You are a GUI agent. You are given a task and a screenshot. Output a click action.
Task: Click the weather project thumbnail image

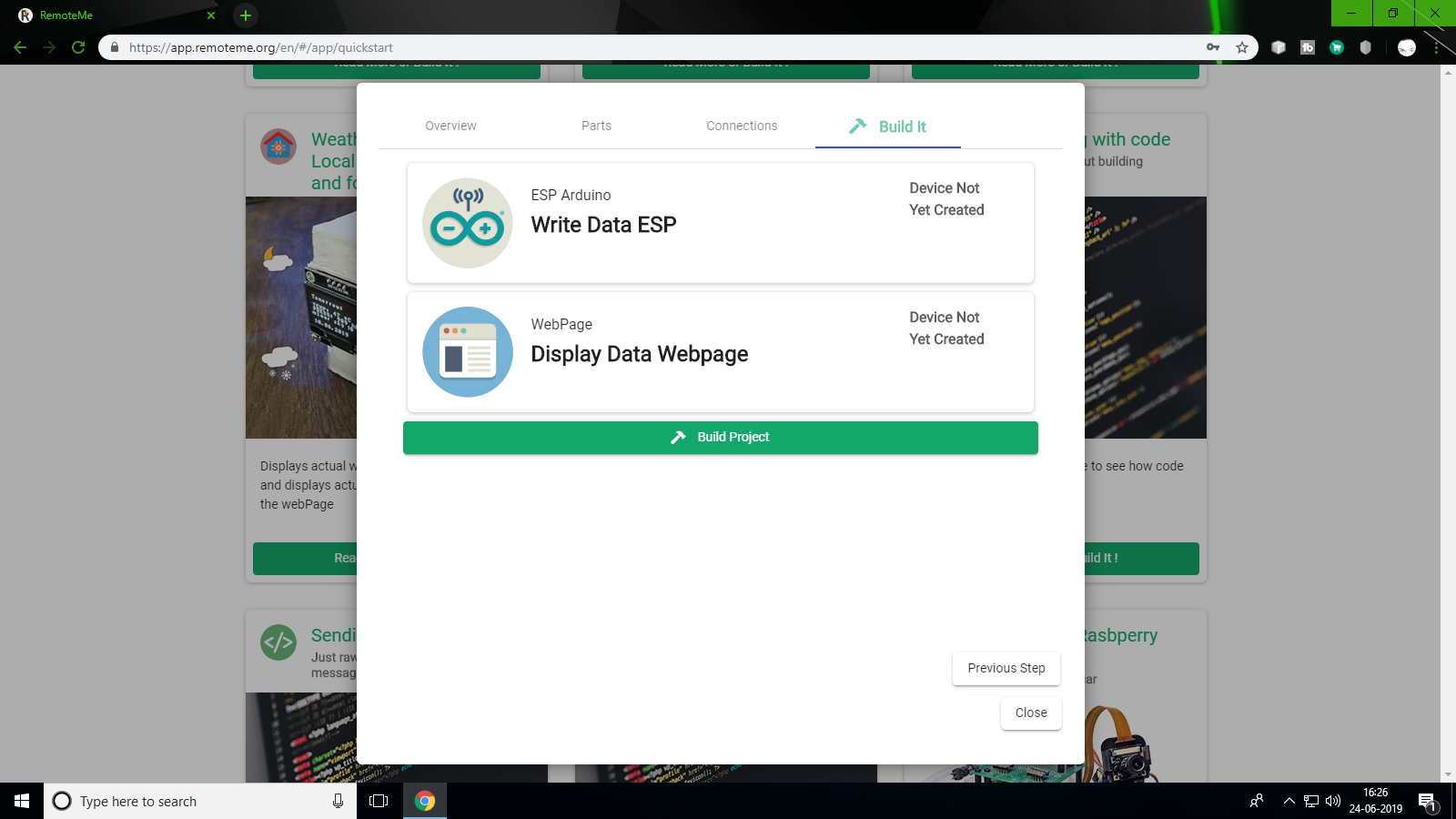pos(301,318)
